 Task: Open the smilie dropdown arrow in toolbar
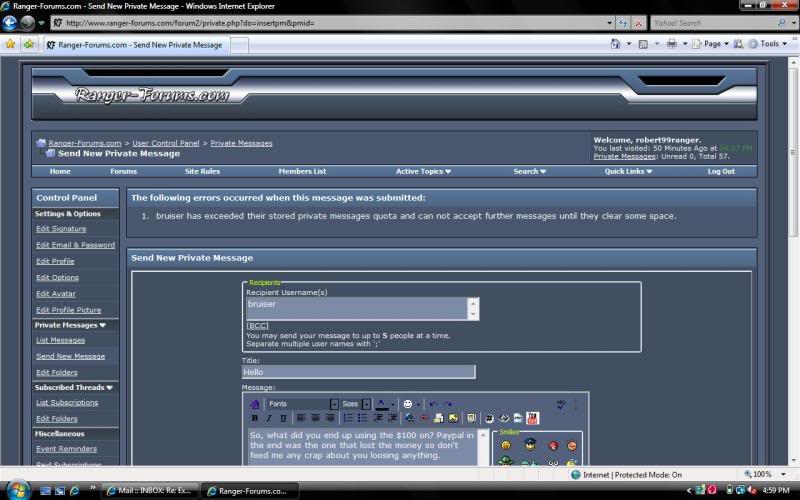coord(418,404)
